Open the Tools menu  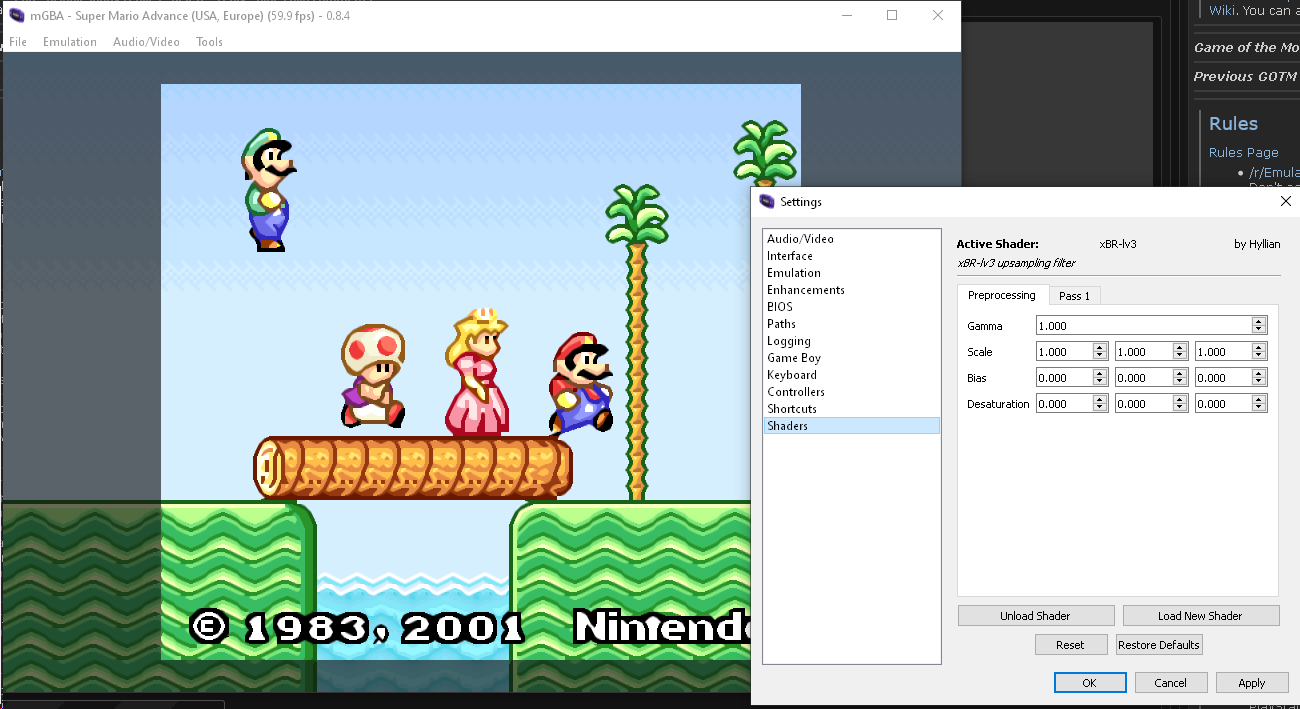tap(209, 42)
